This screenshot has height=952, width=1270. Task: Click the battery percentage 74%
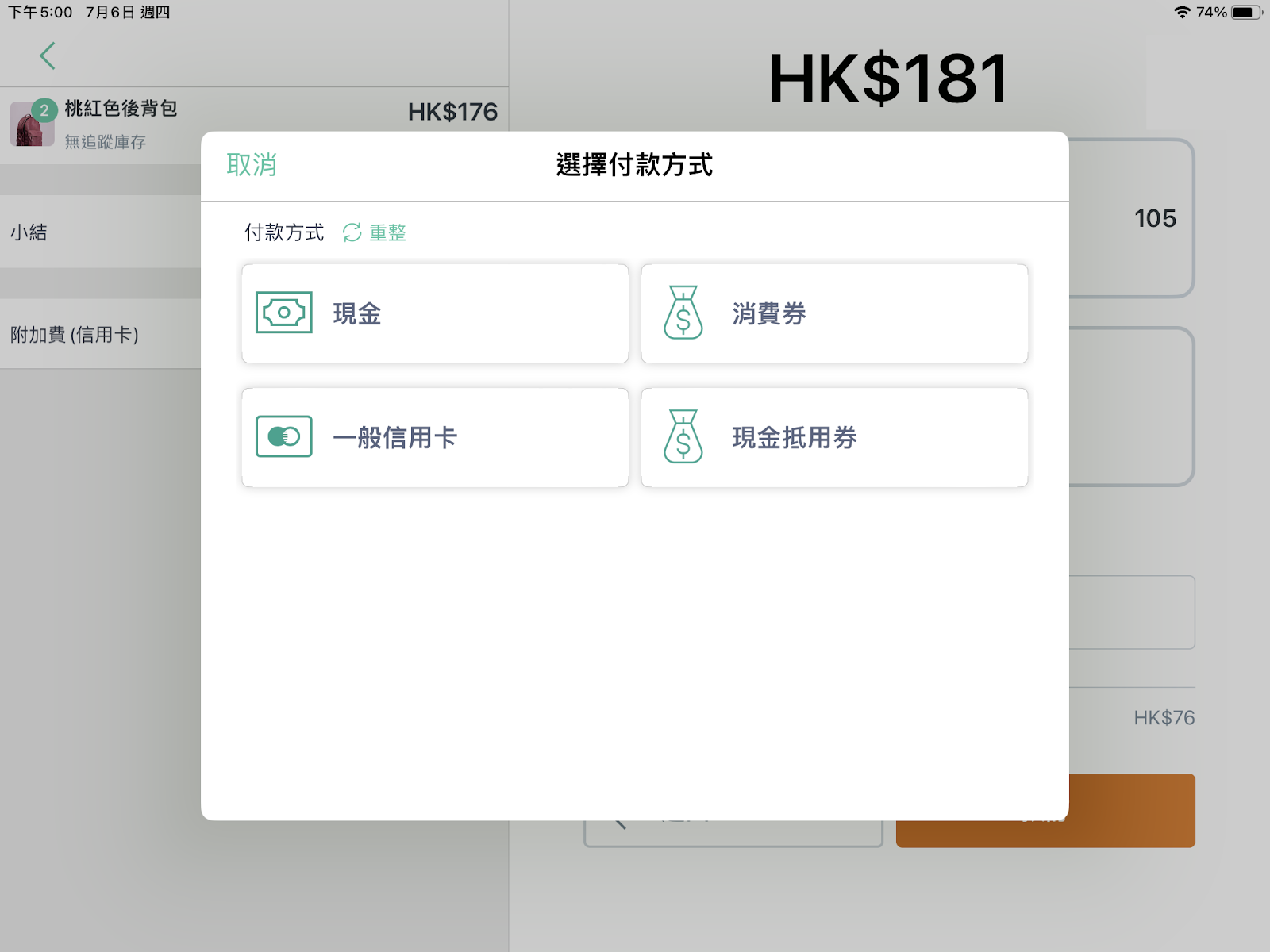1211,12
